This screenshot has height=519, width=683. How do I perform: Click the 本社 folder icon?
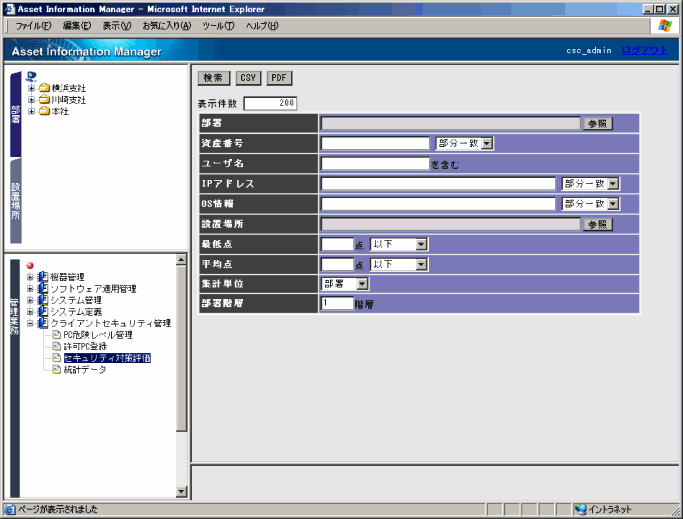[x=44, y=111]
